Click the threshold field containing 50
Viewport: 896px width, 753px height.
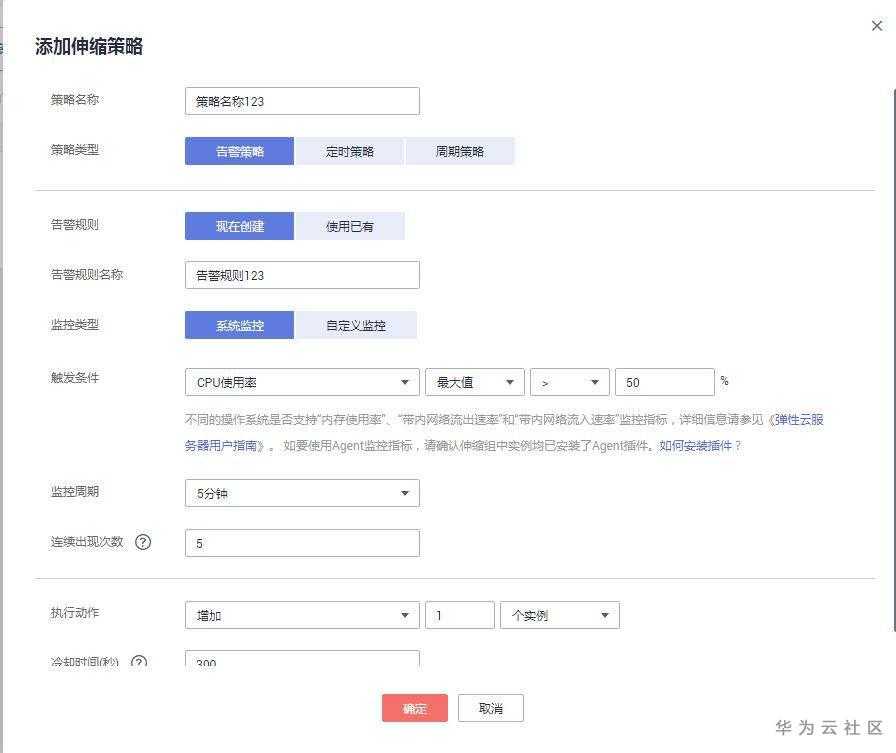pyautogui.click(x=665, y=382)
